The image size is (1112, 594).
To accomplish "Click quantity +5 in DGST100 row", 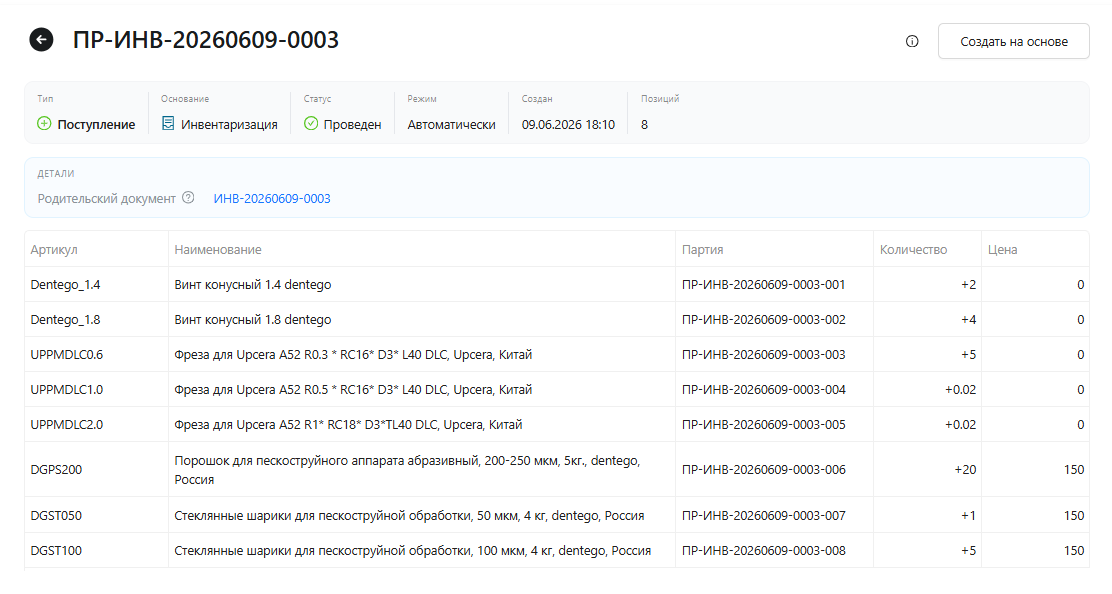I will tap(968, 550).
